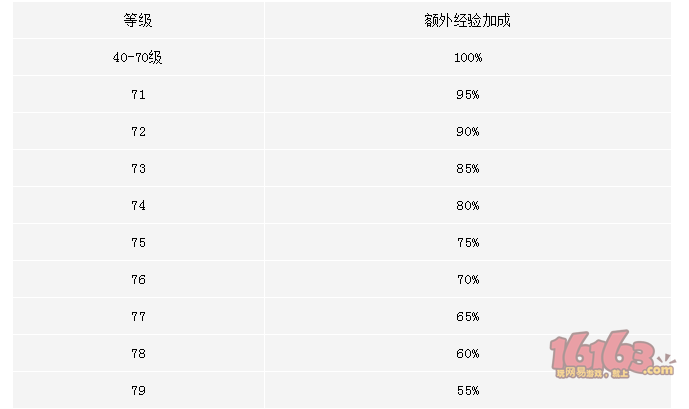The width and height of the screenshot is (689, 409).
Task: Select the level 72 cell
Action: (138, 131)
